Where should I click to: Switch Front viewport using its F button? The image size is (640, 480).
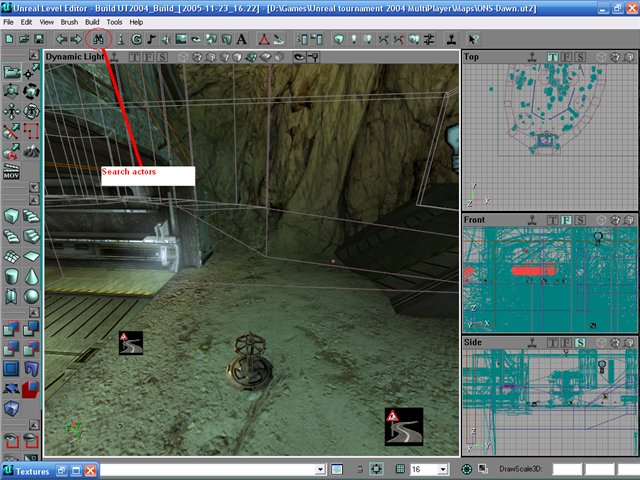[565, 218]
